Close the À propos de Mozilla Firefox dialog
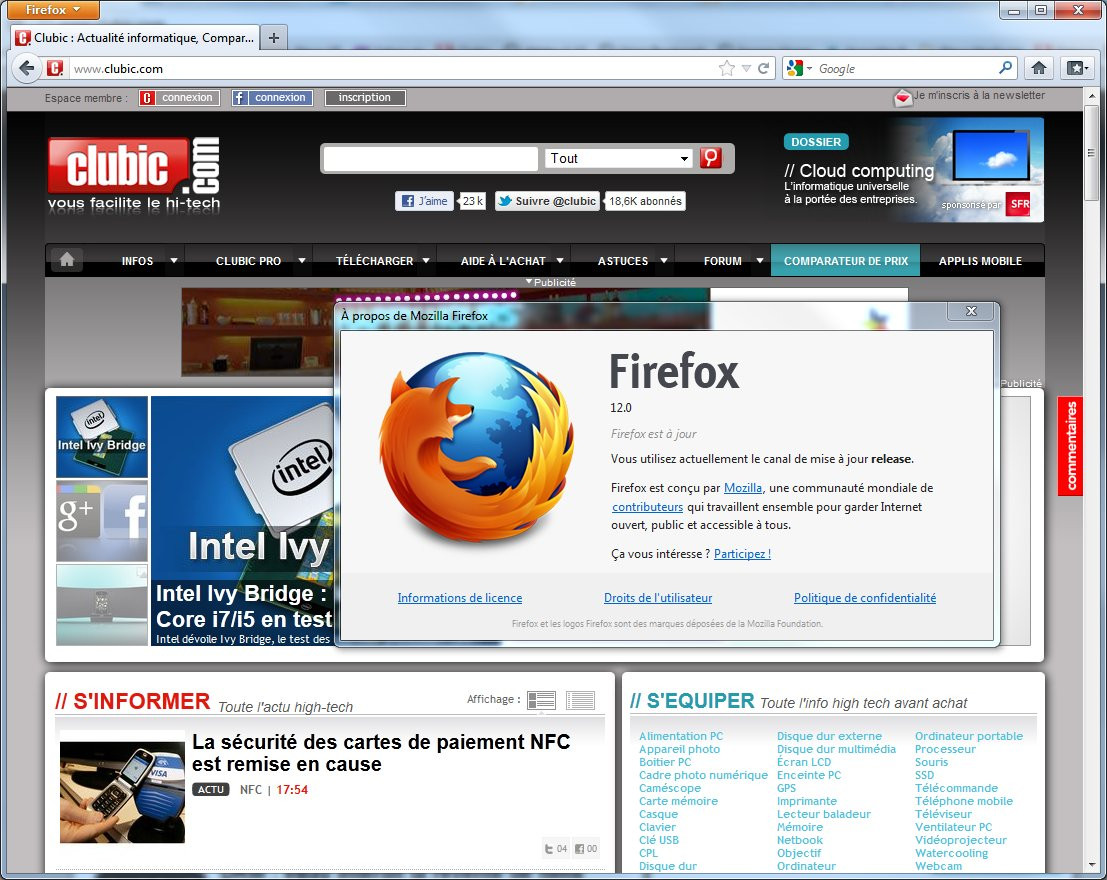Image resolution: width=1107 pixels, height=880 pixels. (971, 311)
